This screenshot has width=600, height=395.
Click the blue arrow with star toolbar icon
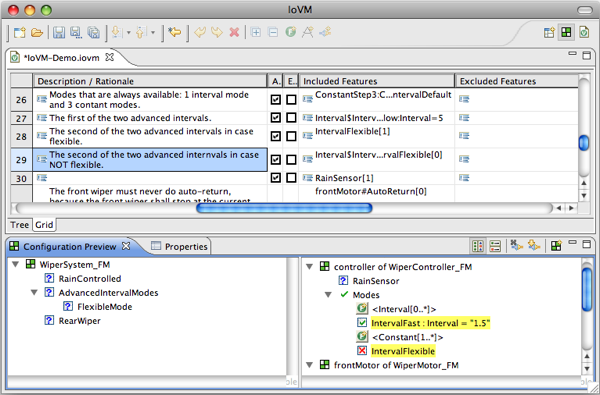point(325,32)
